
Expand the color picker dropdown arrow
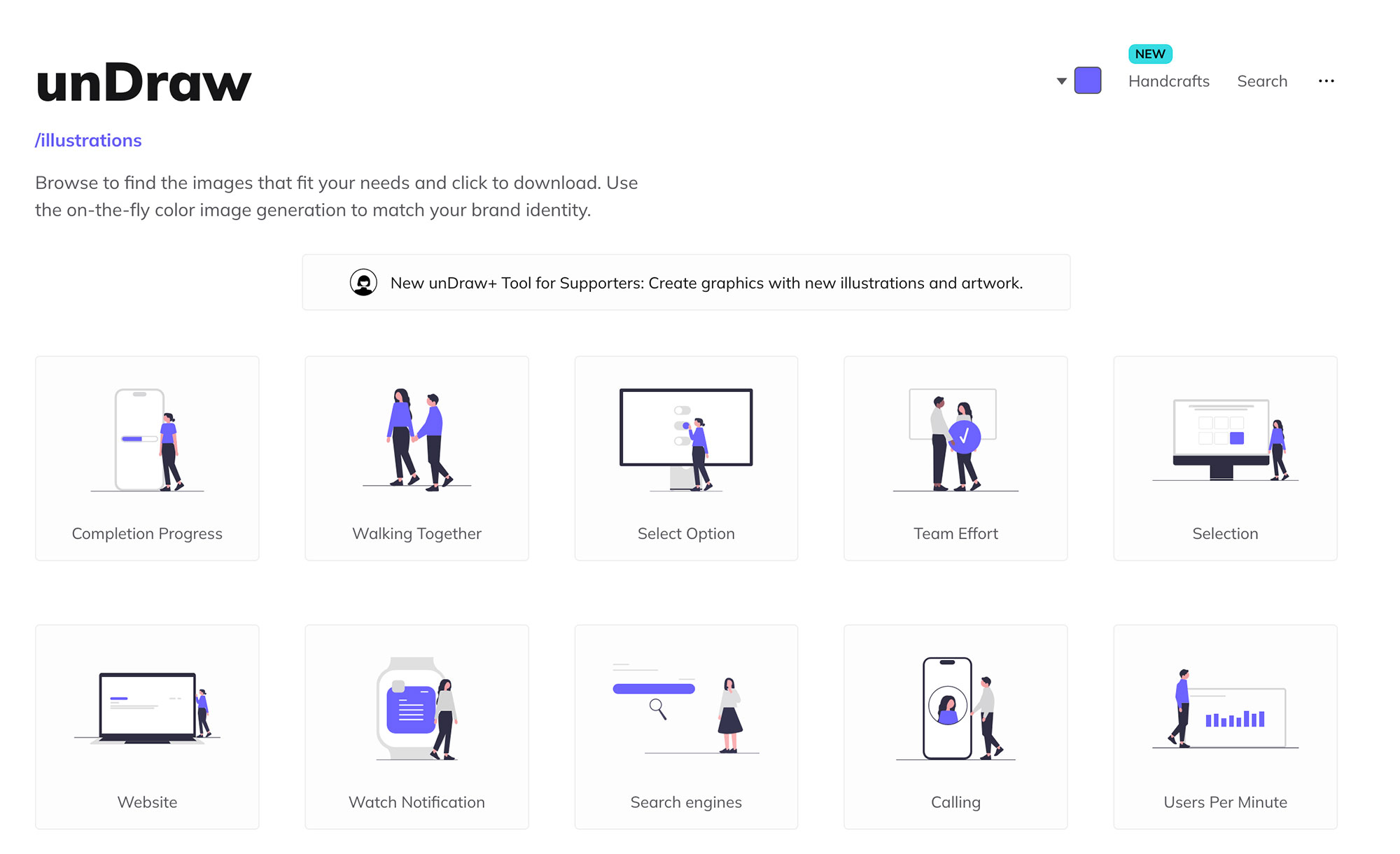point(1061,81)
